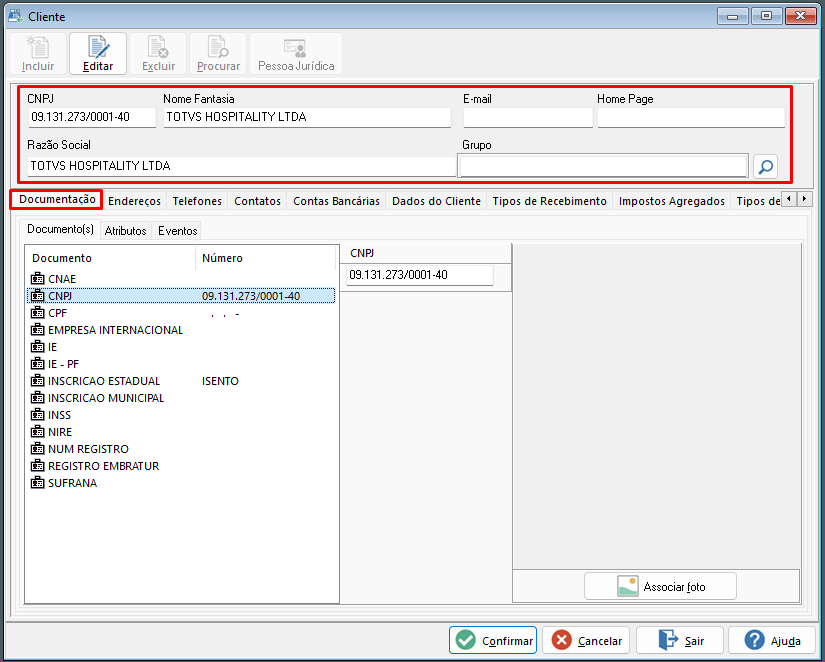The width and height of the screenshot is (825, 662).
Task: Click the INSS row document icon
Action: pos(37,415)
